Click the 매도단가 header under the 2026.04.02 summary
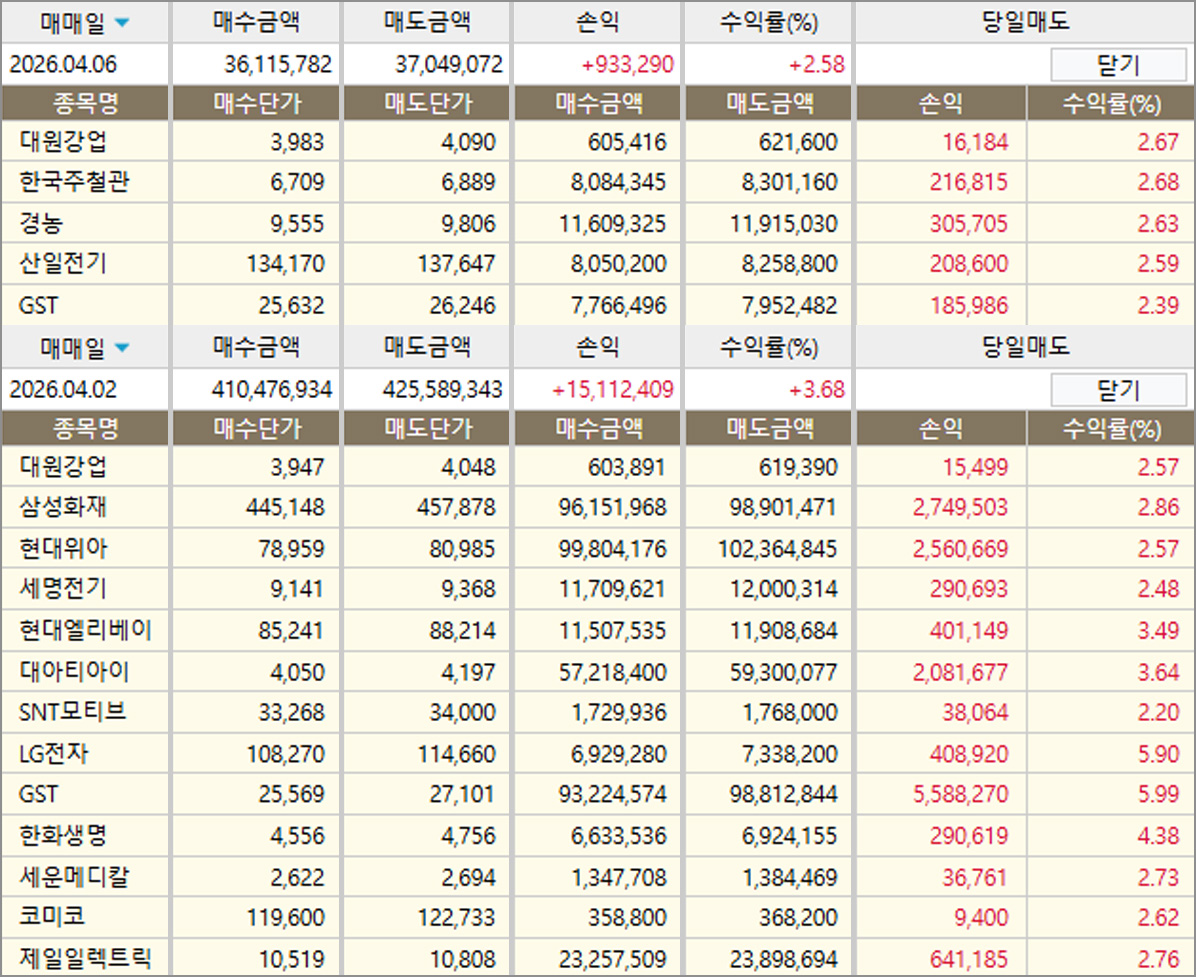1196x977 pixels. tap(427, 430)
